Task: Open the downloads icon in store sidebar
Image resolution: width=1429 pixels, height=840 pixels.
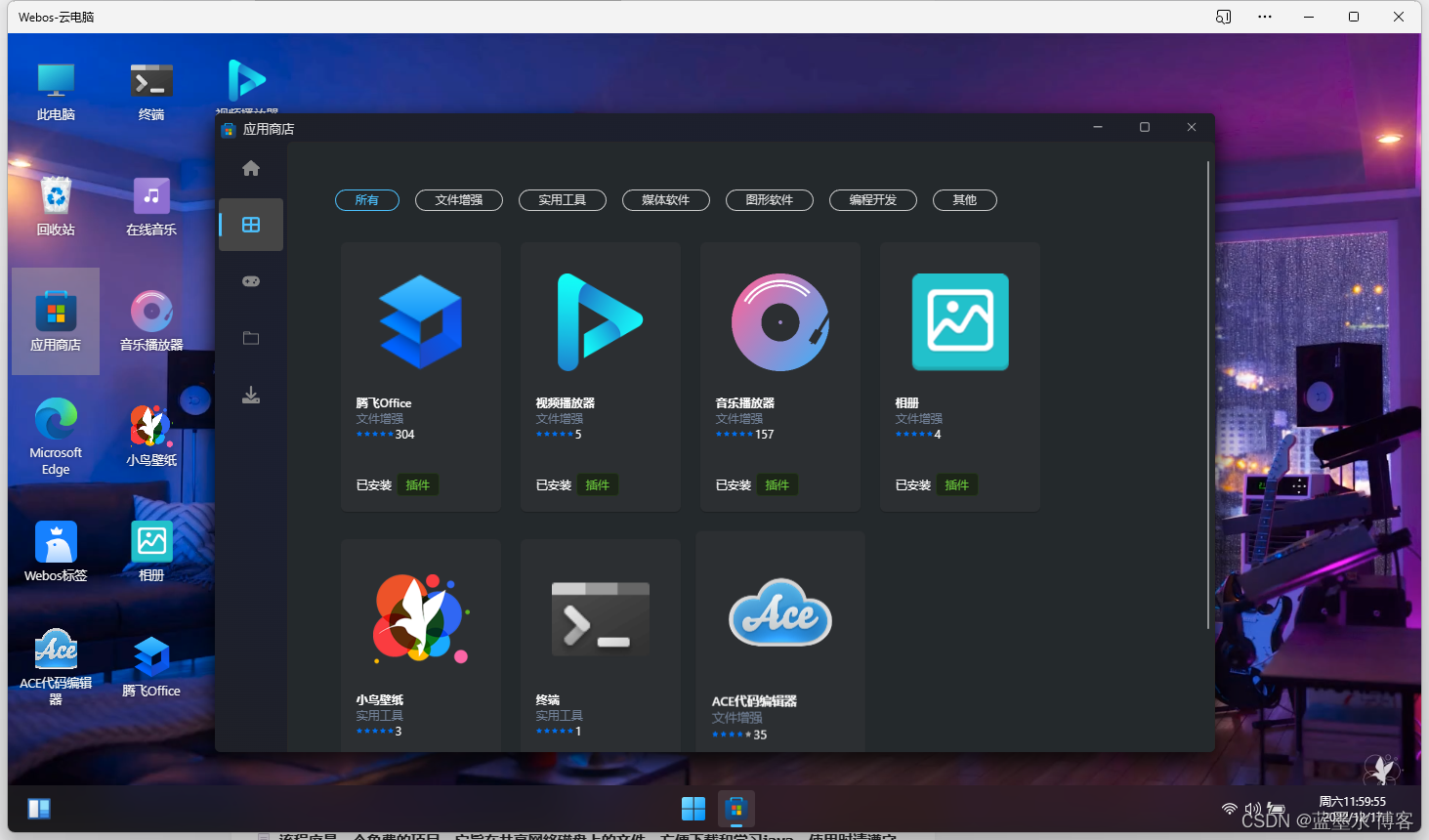Action: [251, 395]
